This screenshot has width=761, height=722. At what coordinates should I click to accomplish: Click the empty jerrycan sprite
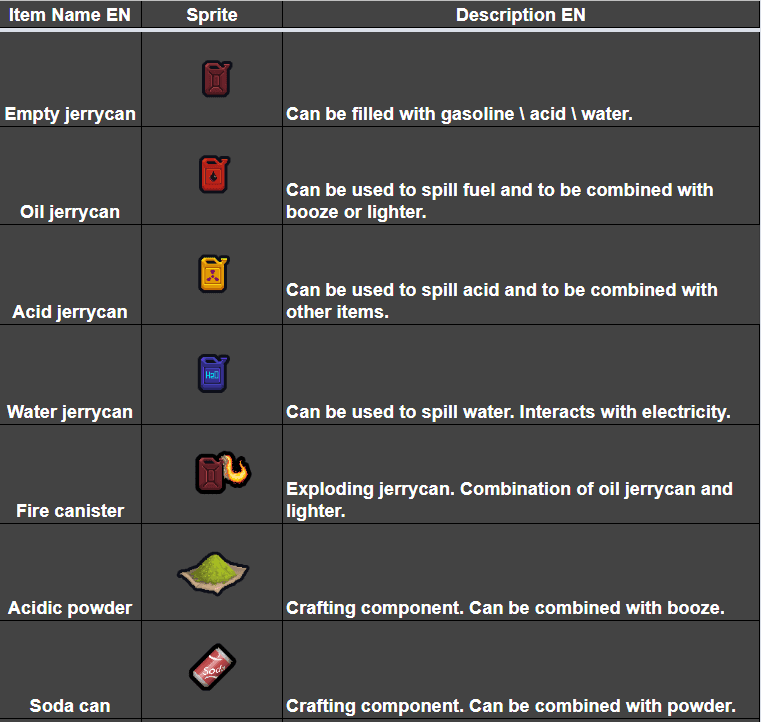216,79
